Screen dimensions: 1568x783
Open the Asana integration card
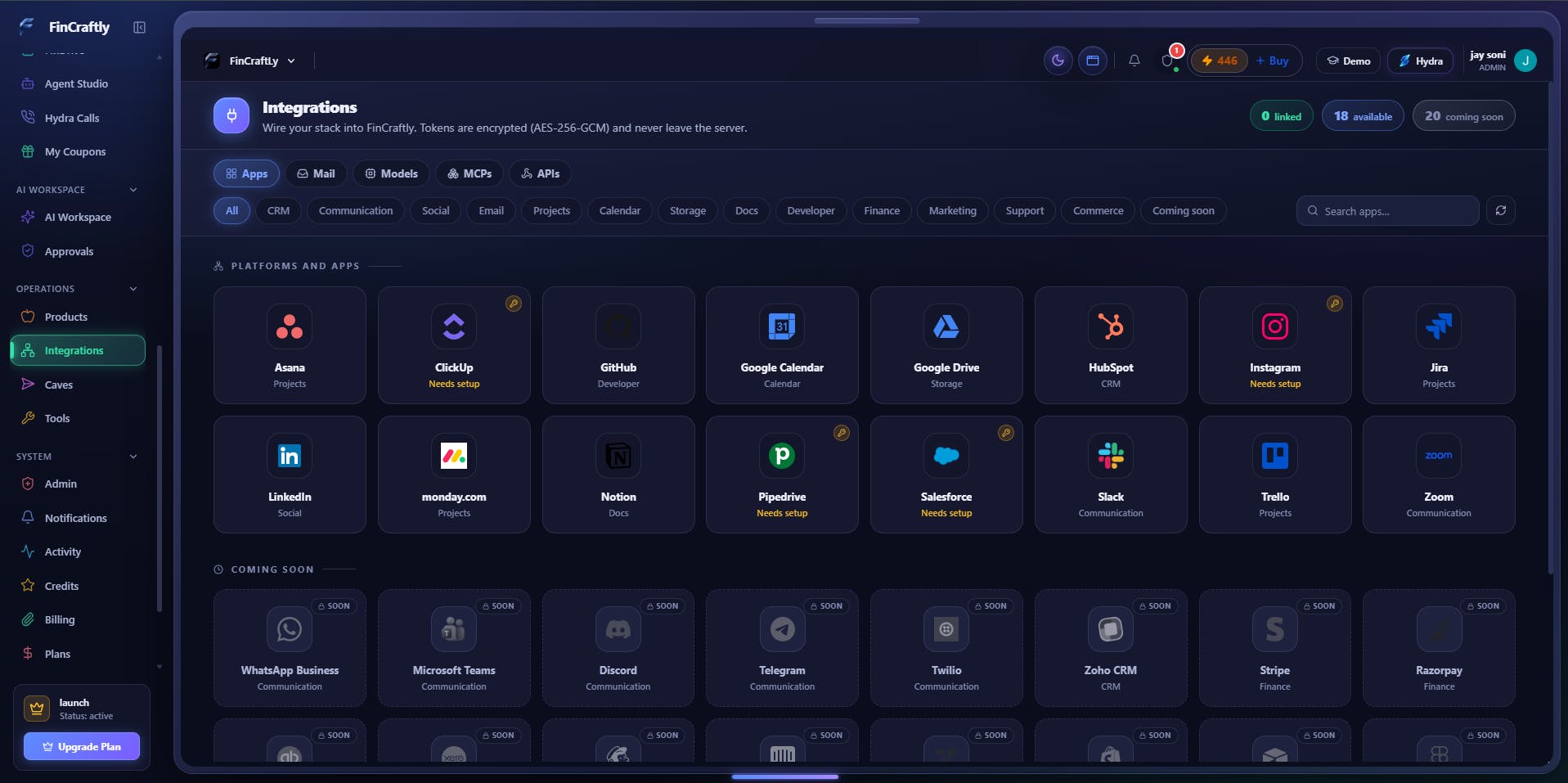[x=290, y=345]
